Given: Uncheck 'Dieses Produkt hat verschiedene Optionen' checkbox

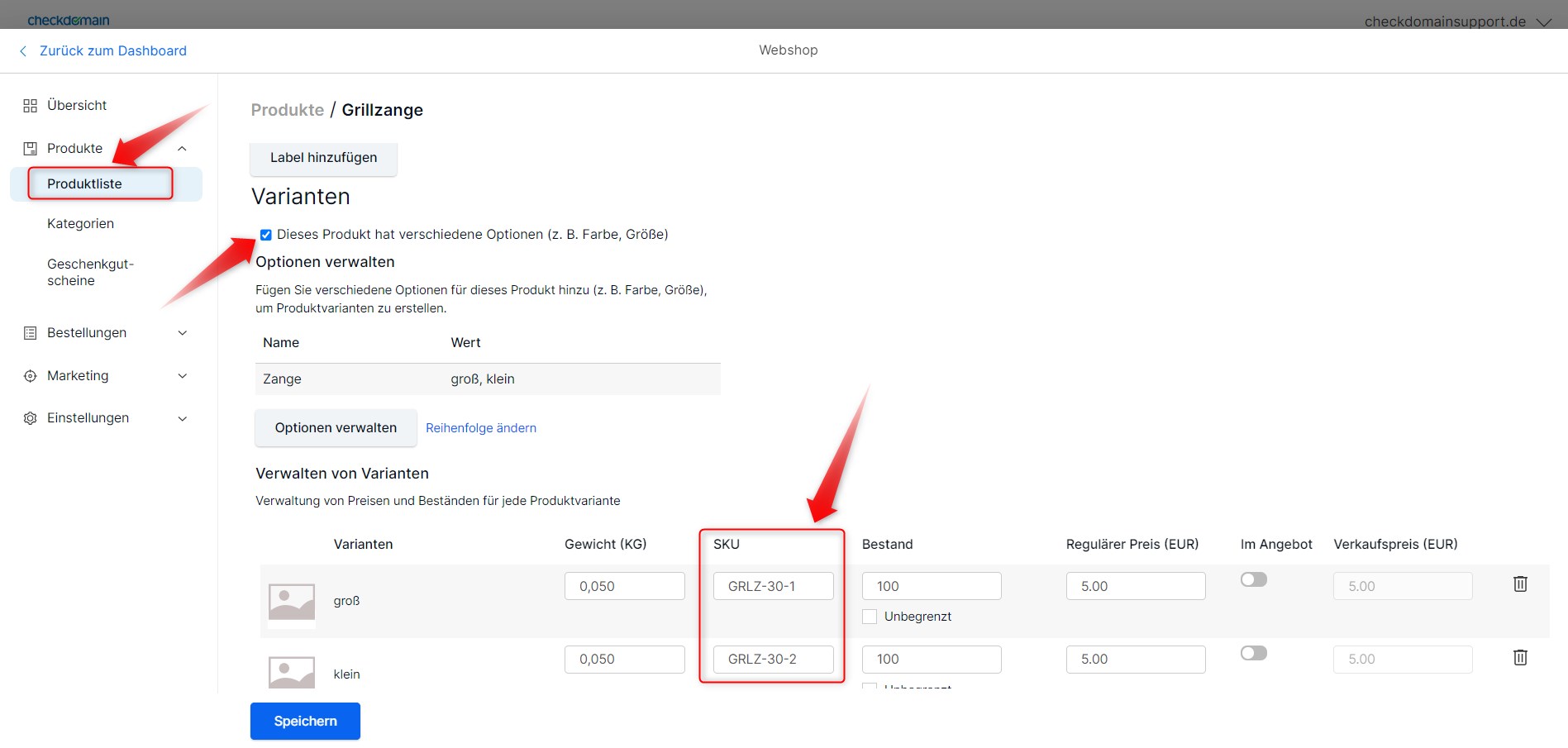Looking at the screenshot, I should tap(266, 235).
